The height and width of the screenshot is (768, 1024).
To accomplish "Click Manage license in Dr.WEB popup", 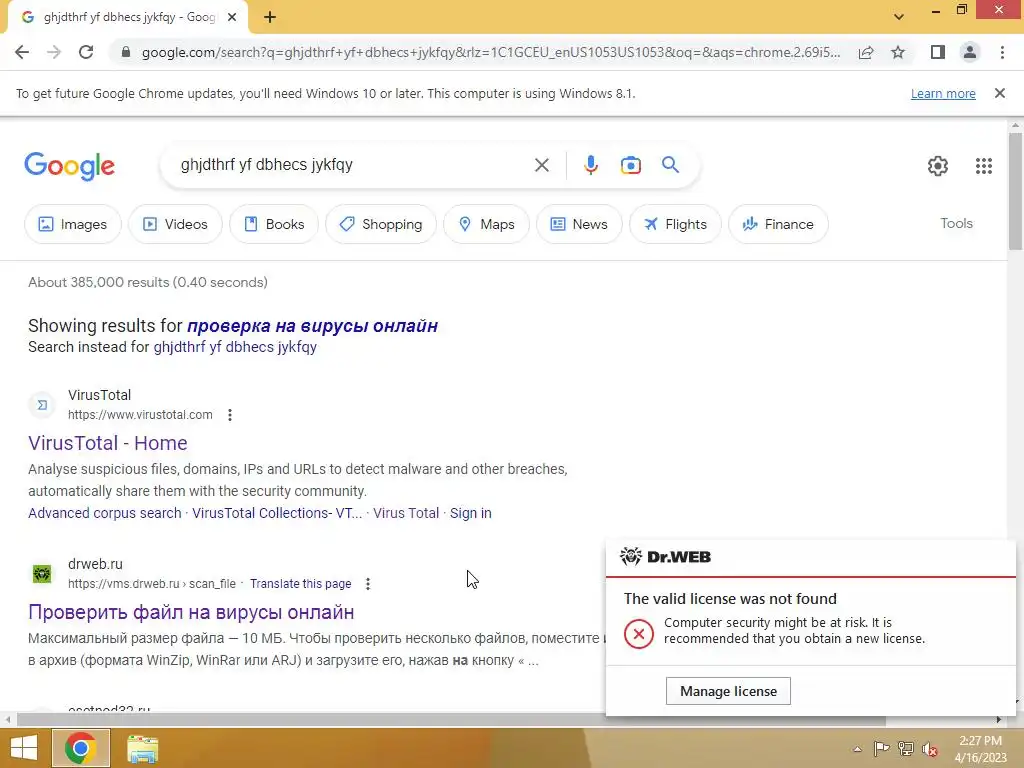I will 728,691.
